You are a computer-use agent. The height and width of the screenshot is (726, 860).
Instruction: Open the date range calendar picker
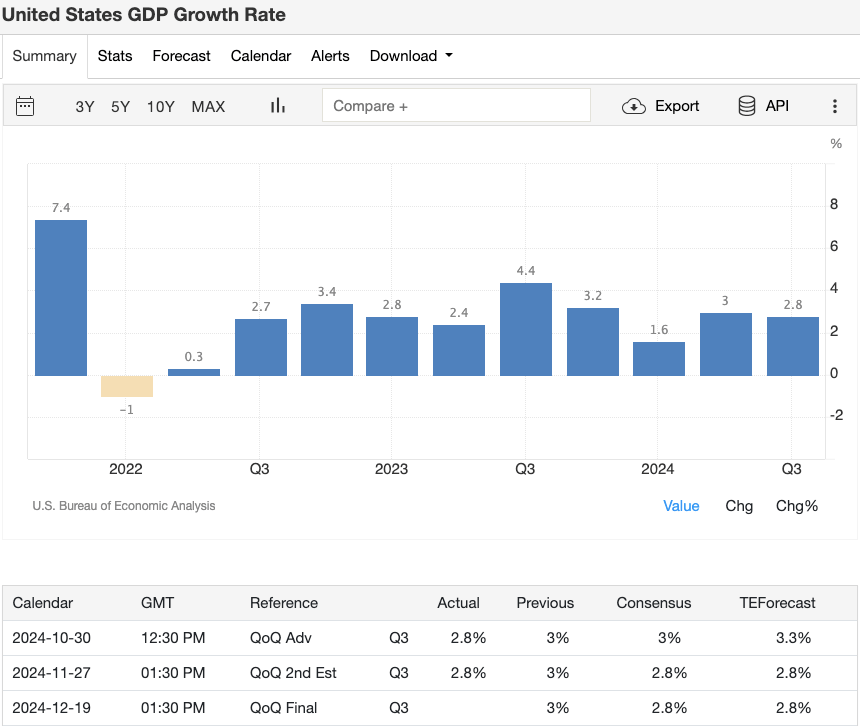27,105
